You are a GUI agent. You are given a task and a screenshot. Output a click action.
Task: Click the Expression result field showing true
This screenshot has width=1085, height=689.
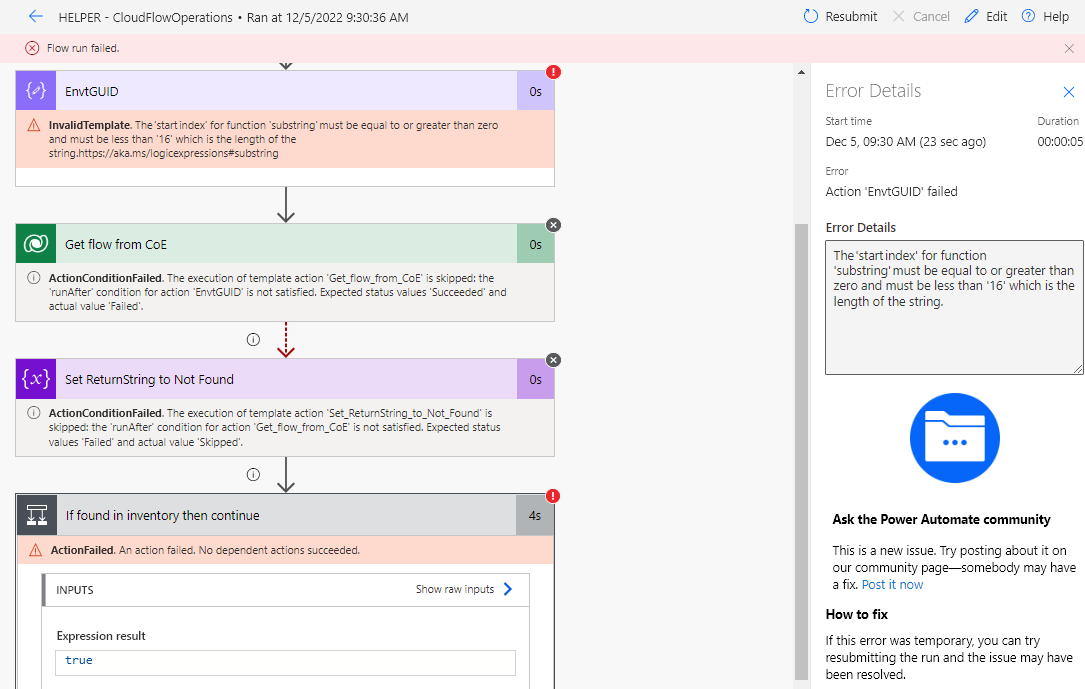click(285, 660)
